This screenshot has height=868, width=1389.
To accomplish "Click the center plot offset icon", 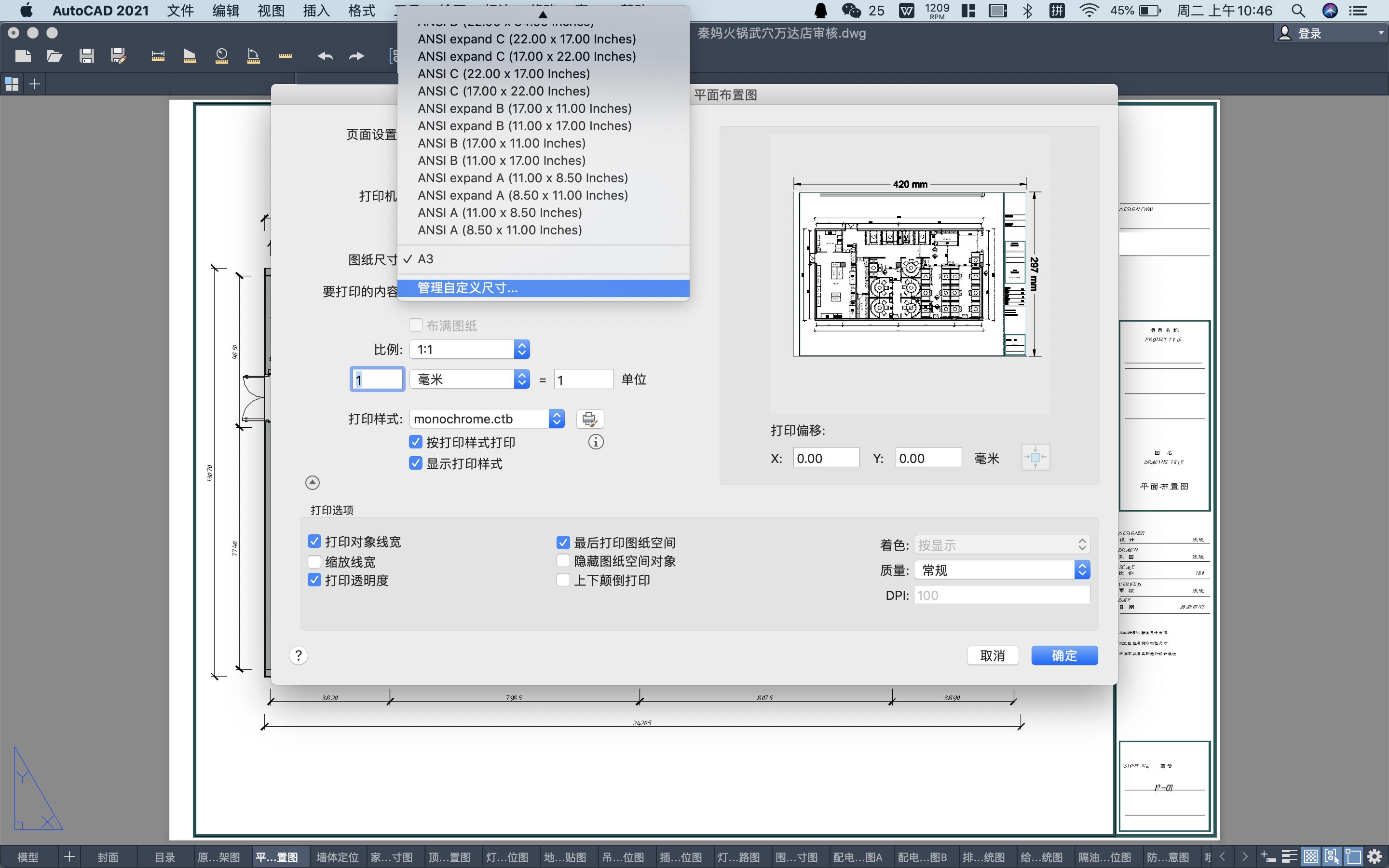I will (x=1035, y=458).
